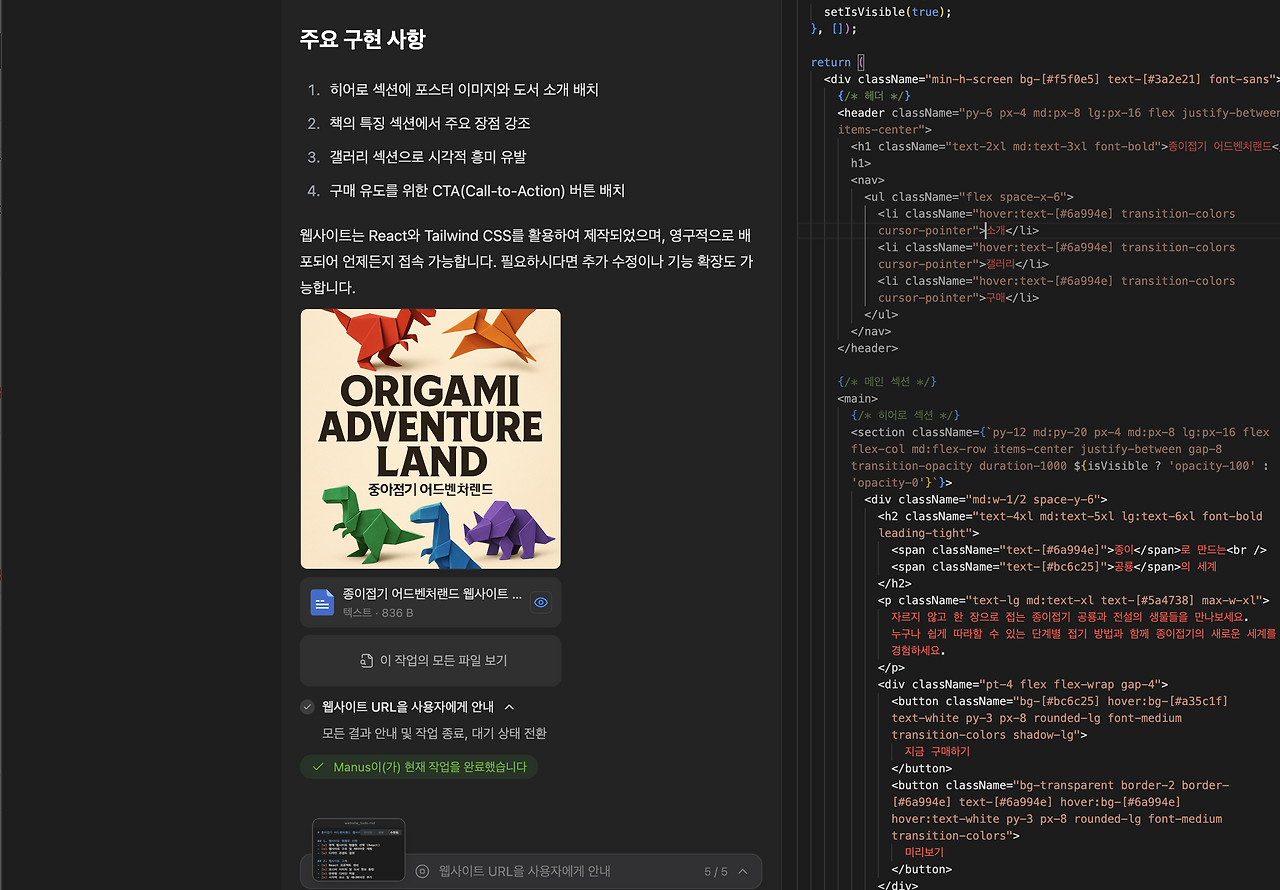Image resolution: width=1280 pixels, height=890 pixels.
Task: Click the Manus 작업 완료 green status message
Action: pos(418,767)
